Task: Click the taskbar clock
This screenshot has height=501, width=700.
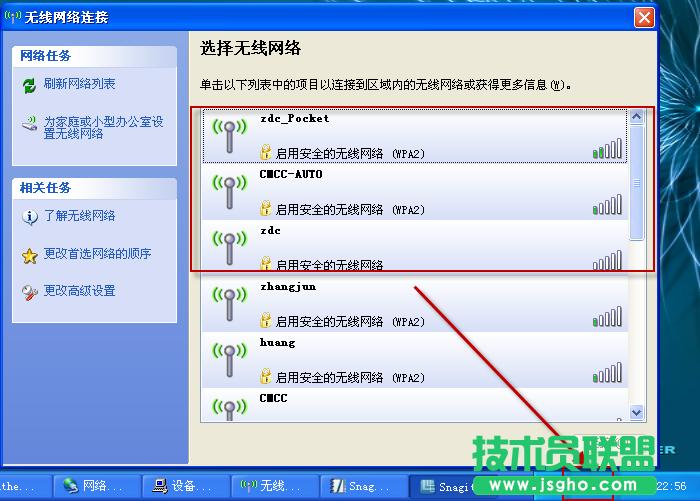Action: [671, 486]
